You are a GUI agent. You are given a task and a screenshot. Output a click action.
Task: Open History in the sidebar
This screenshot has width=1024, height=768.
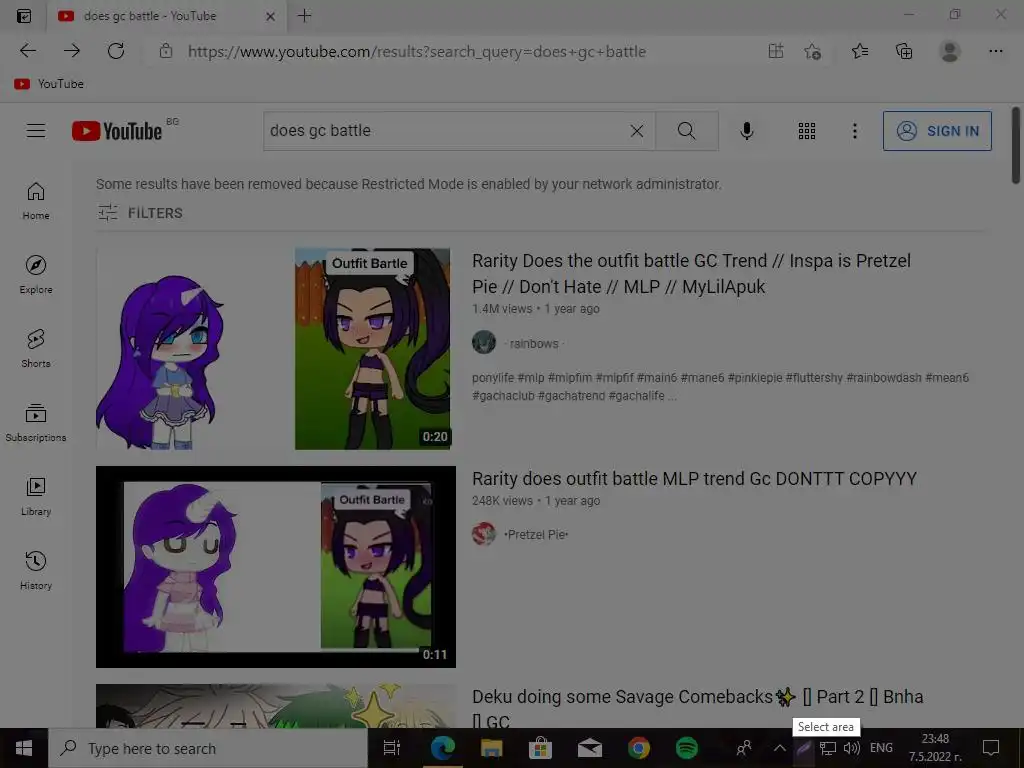coord(36,571)
